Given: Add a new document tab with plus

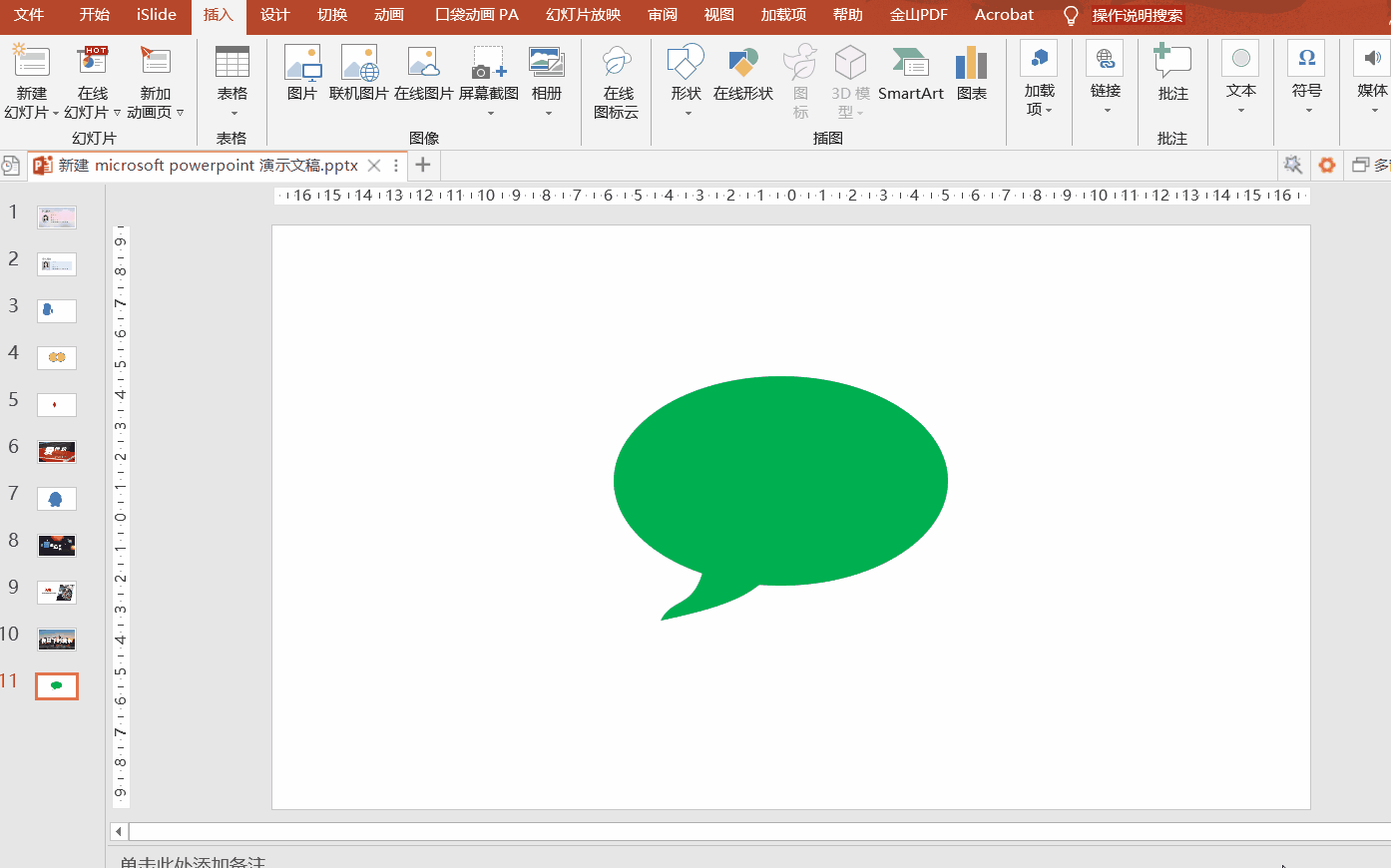Looking at the screenshot, I should pos(423,165).
